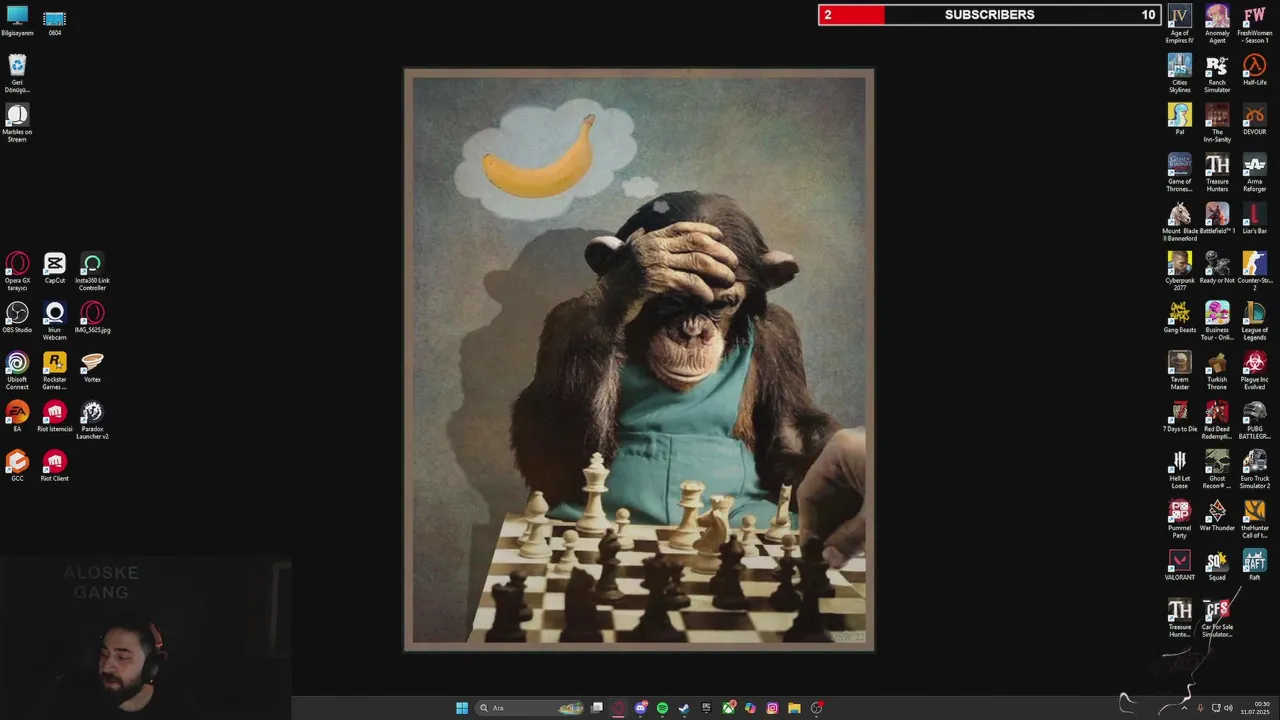Select Car For Sale Simulator icon
This screenshot has height=720, width=1280.
(1217, 618)
